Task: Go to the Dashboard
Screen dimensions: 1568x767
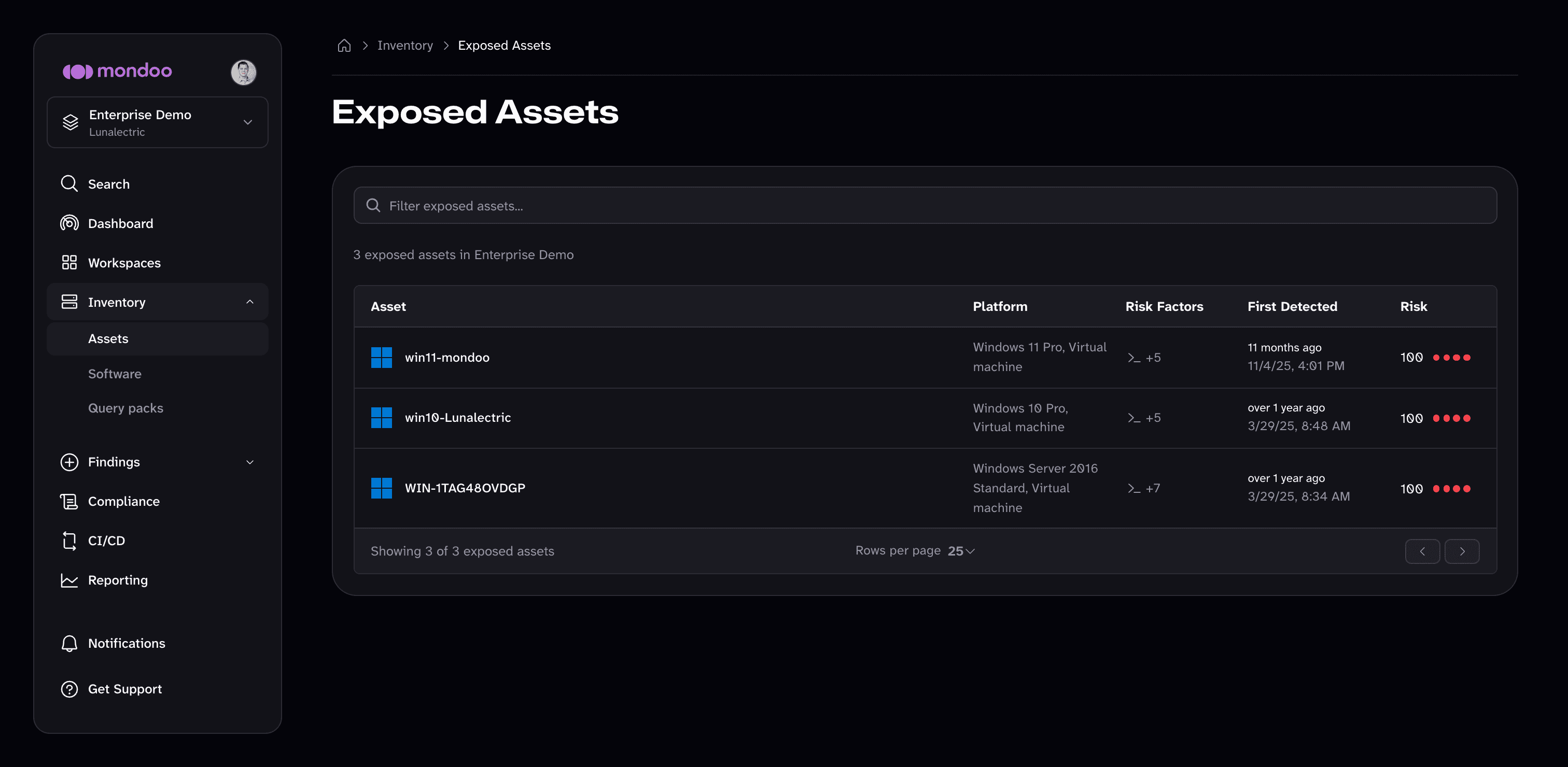Action: point(158,223)
